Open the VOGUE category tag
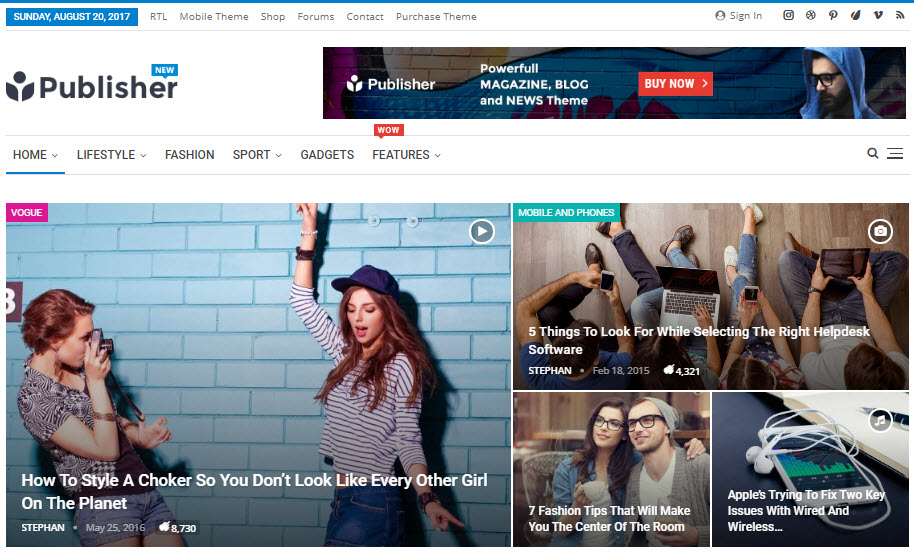Viewport: 914px width, 559px height. coord(27,212)
